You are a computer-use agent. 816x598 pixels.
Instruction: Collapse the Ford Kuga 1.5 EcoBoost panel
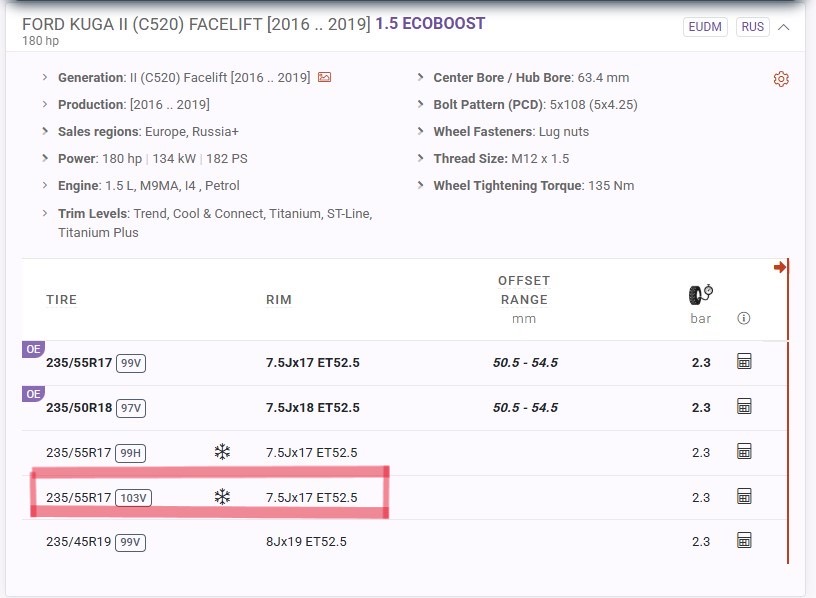[784, 27]
